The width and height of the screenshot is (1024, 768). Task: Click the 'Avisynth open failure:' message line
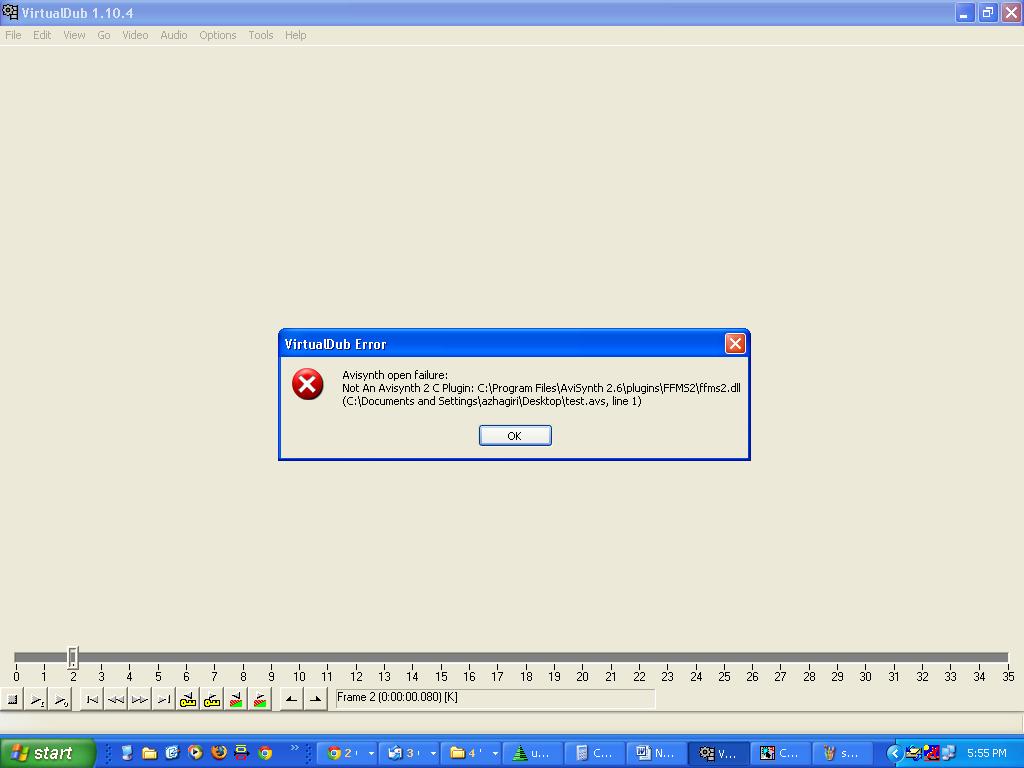click(395, 375)
